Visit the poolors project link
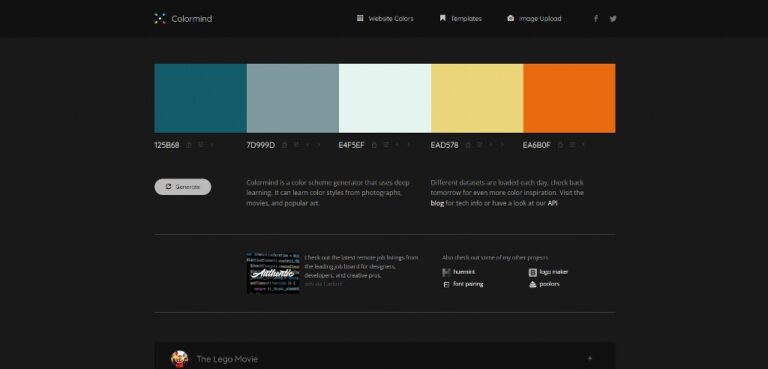 544,284
